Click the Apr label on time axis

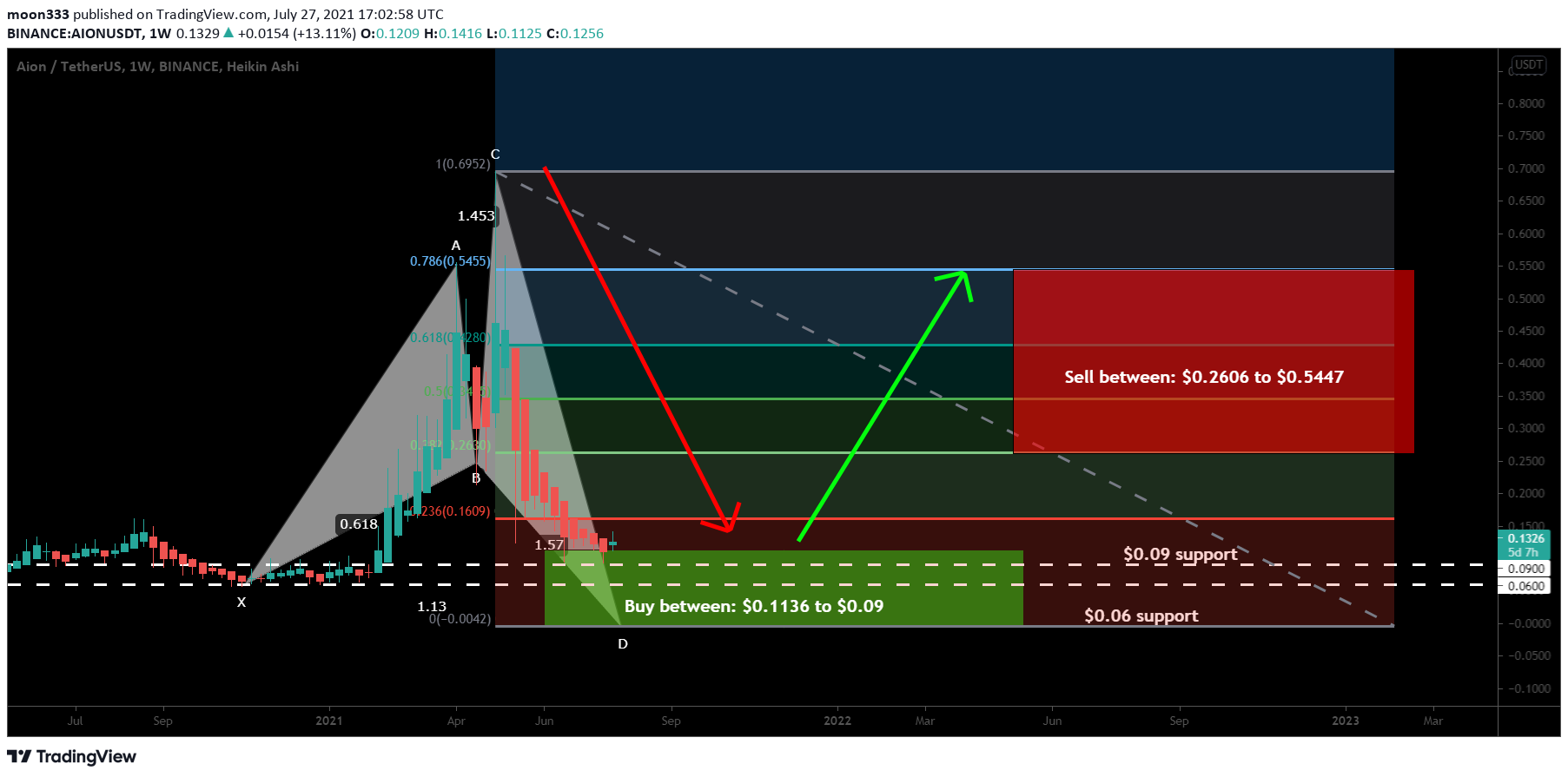click(456, 721)
